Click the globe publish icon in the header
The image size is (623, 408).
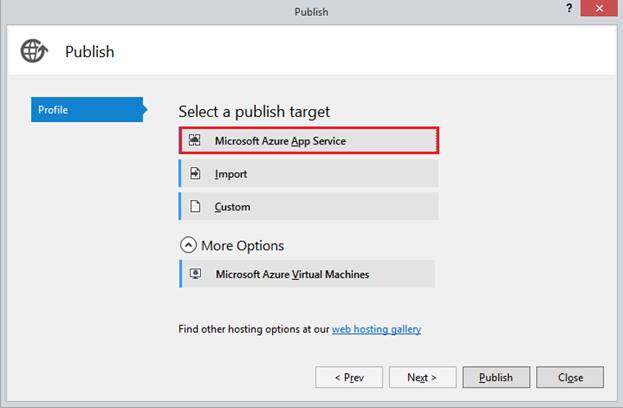34,52
